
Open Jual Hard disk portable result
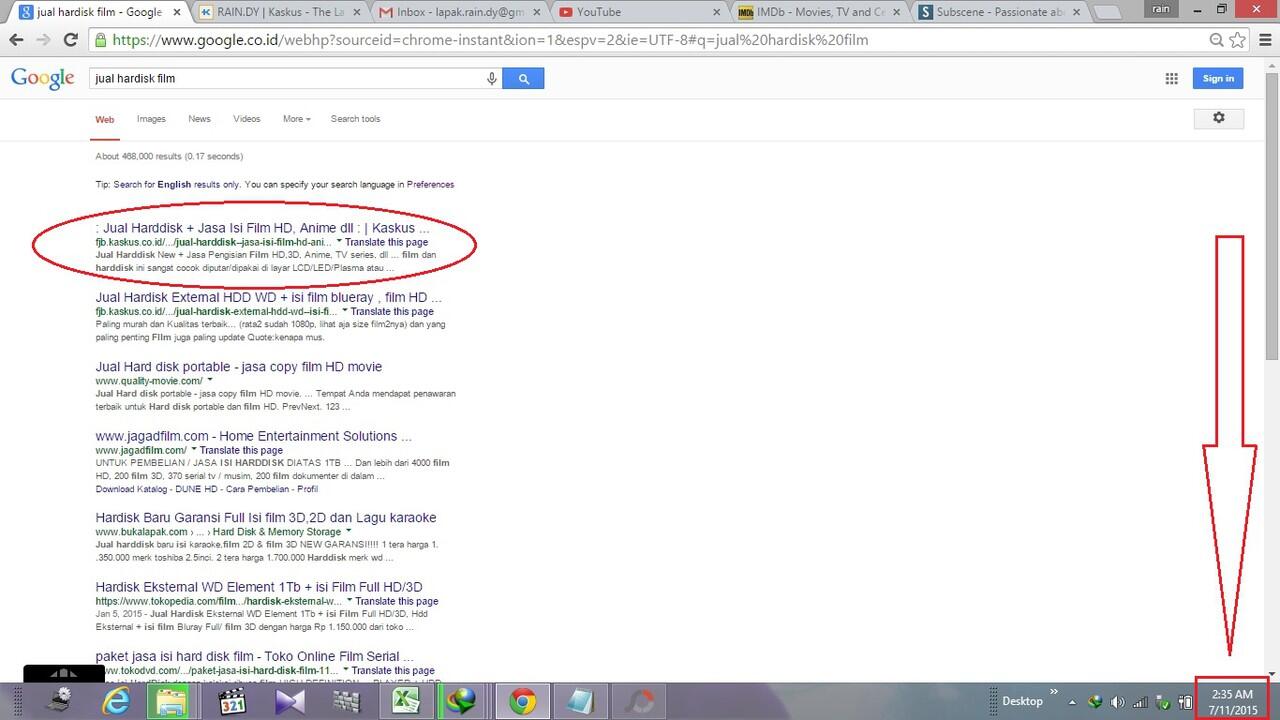click(238, 367)
